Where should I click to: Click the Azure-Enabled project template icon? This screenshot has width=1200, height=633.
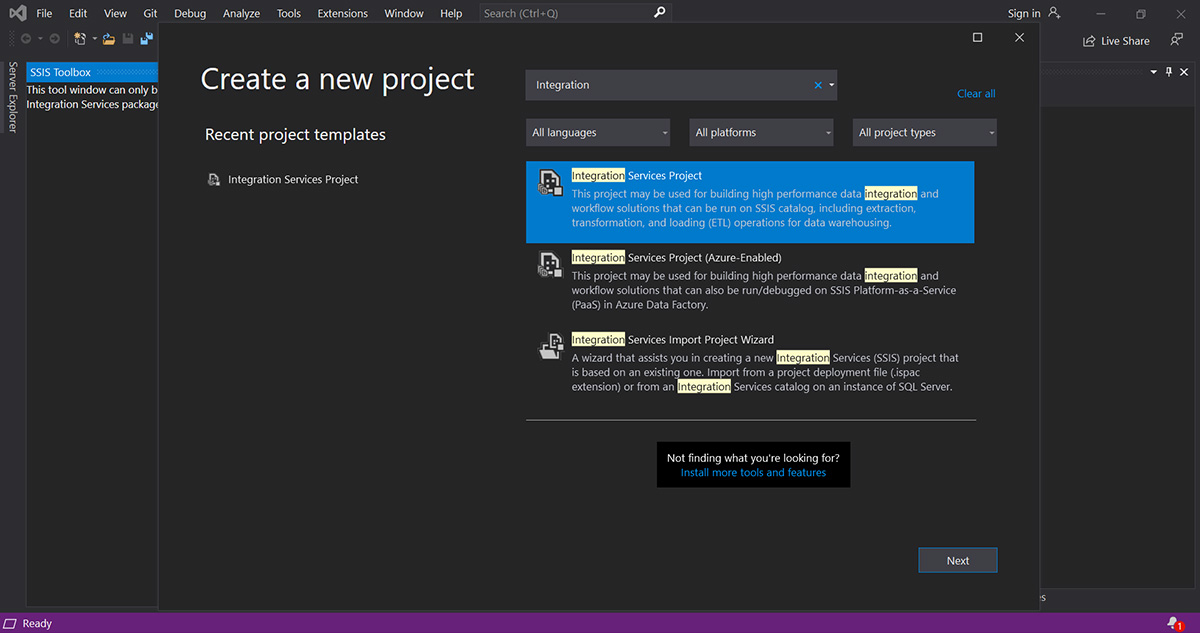pos(549,264)
